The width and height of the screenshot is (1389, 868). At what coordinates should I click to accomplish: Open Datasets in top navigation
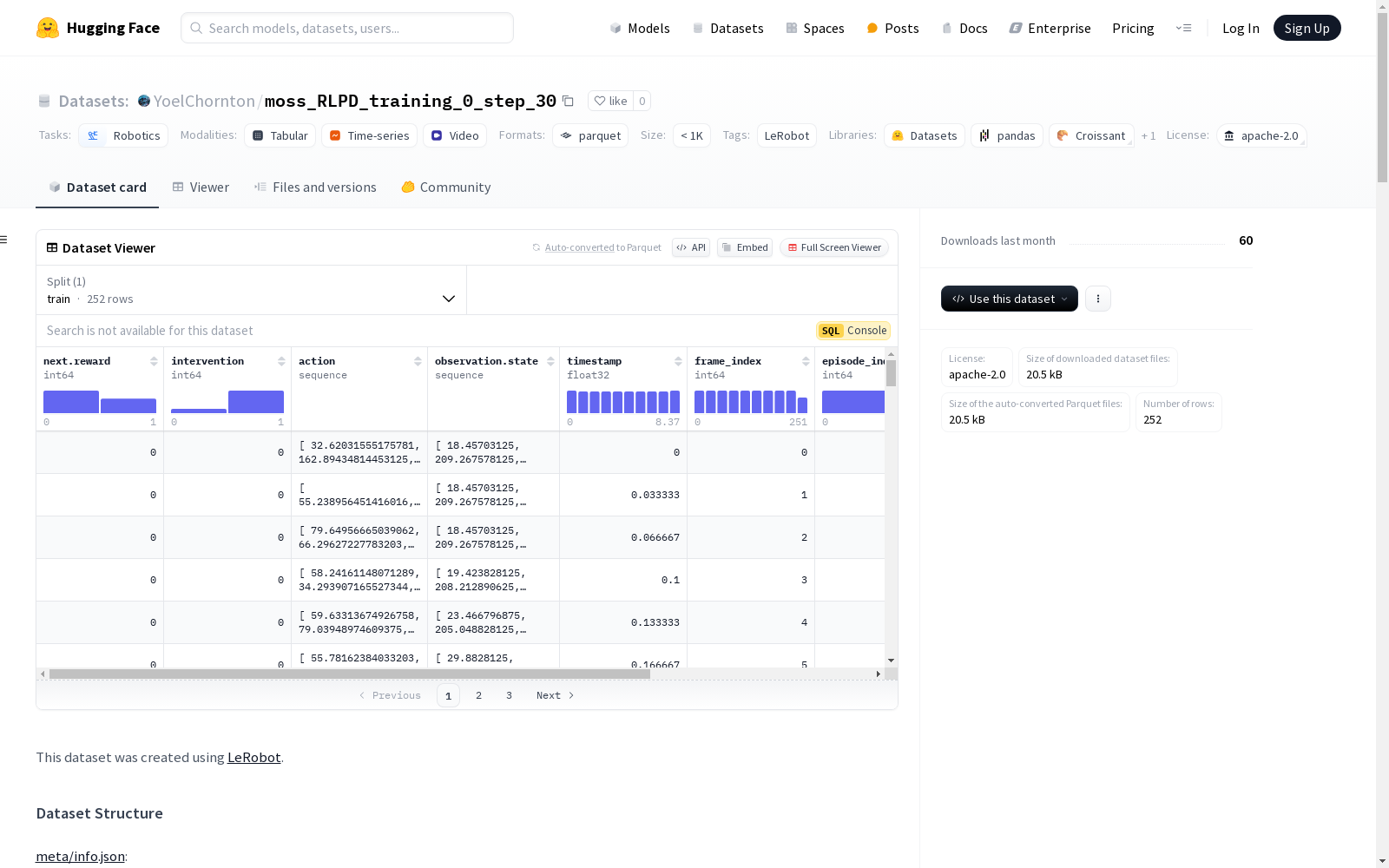[x=727, y=28]
